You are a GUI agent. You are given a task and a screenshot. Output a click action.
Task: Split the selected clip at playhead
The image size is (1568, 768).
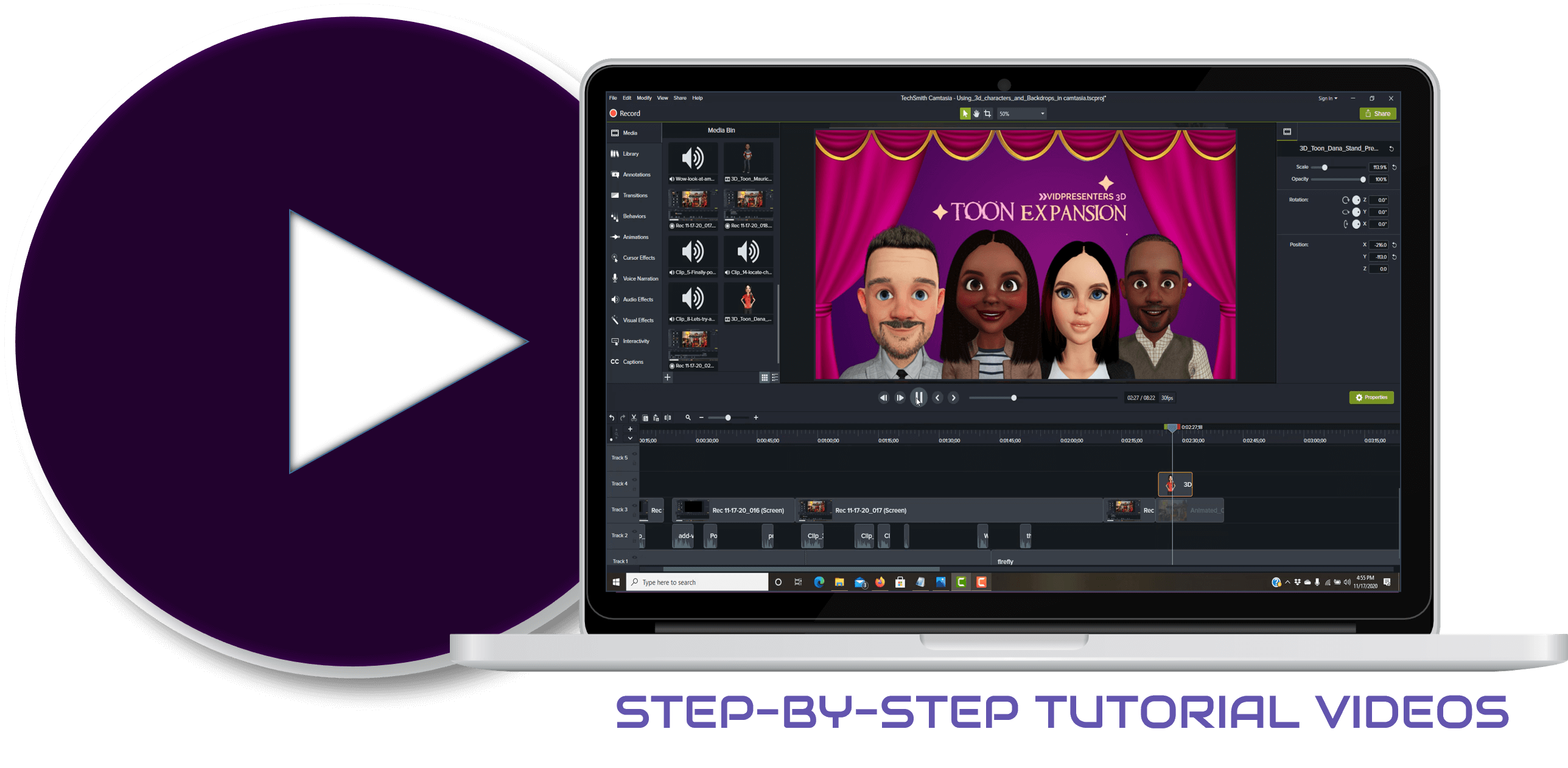pyautogui.click(x=668, y=417)
